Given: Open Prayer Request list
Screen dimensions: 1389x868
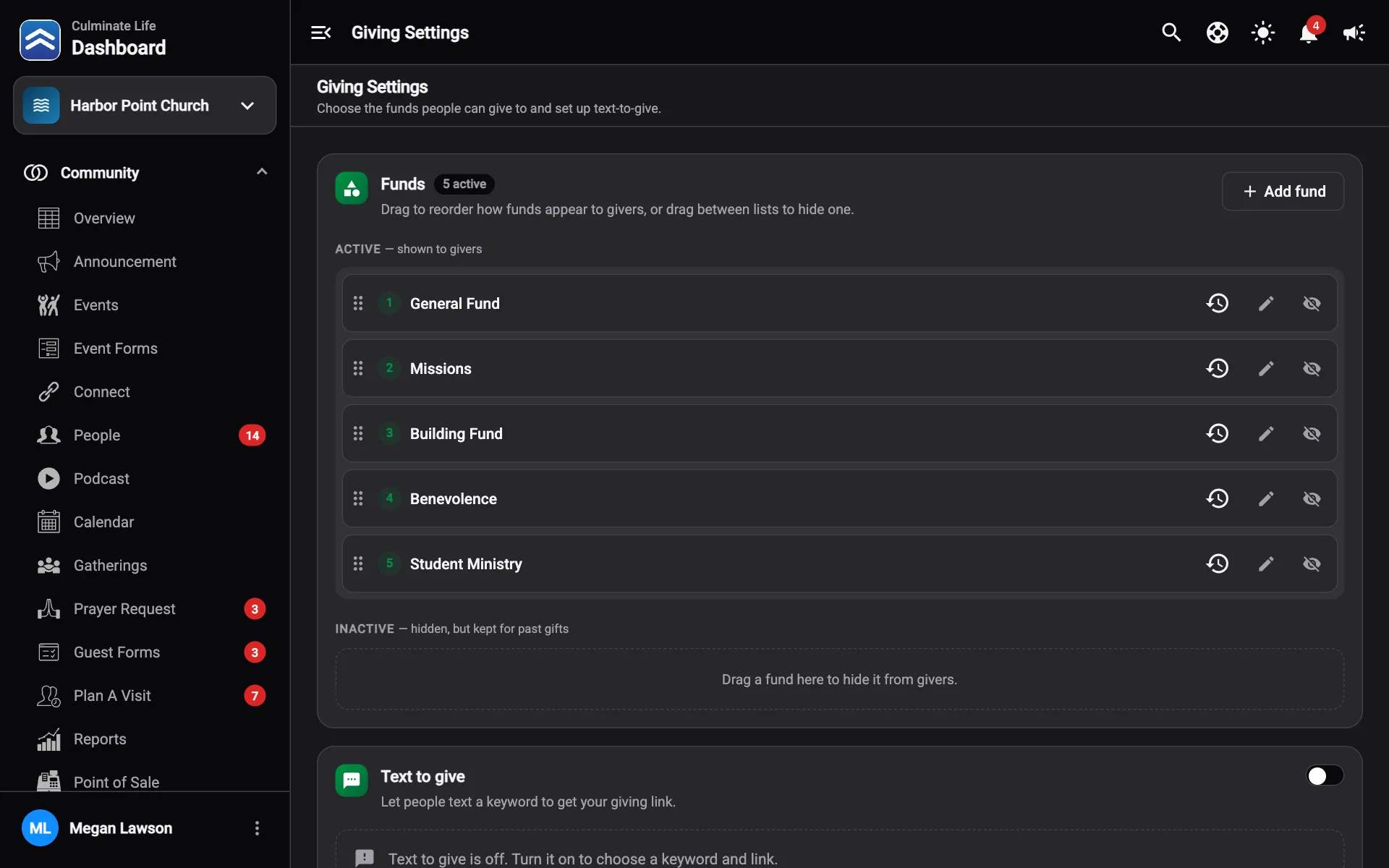Looking at the screenshot, I should tap(145, 609).
